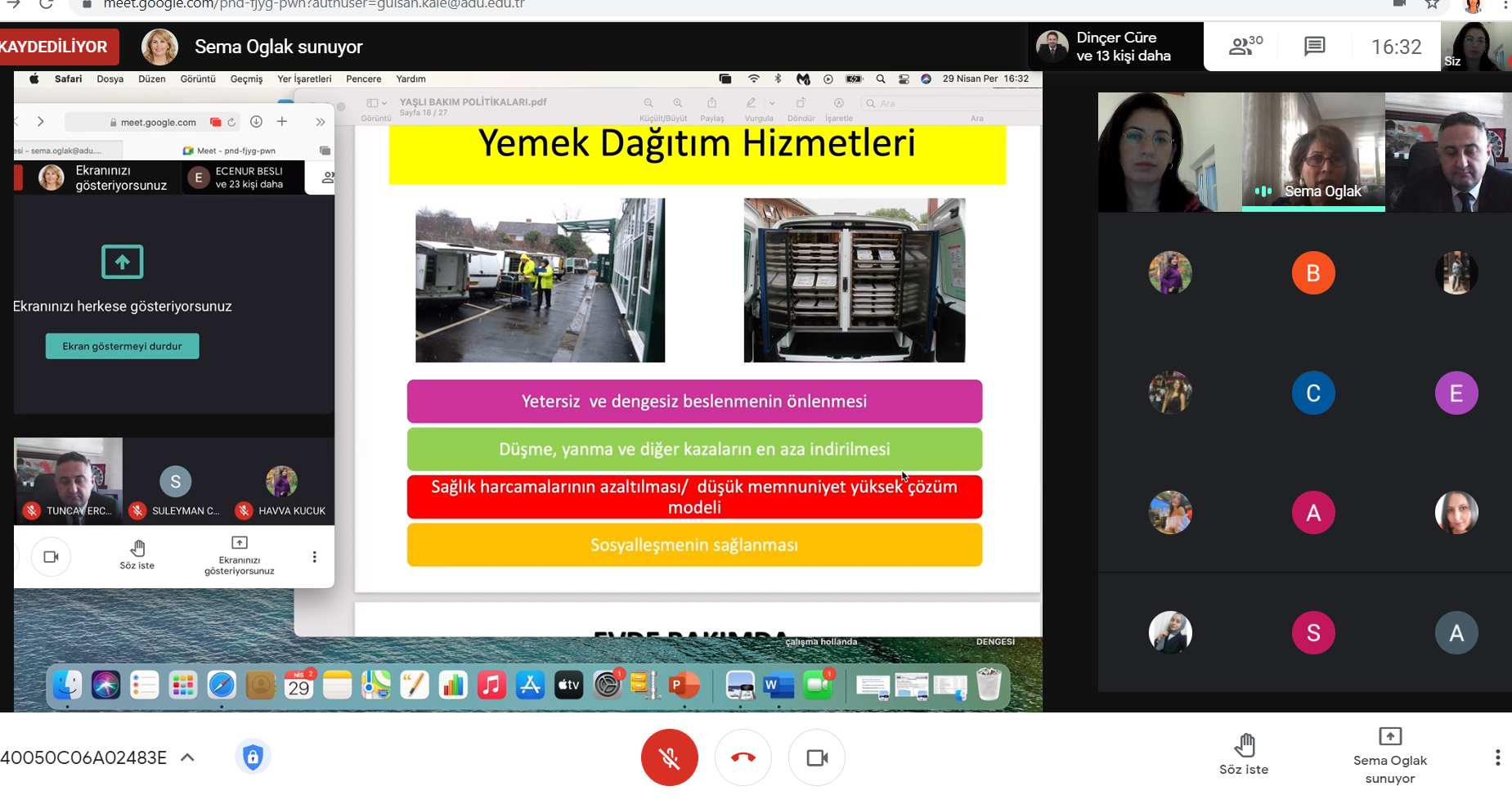Open the participants list icon
The width and height of the screenshot is (1512, 800).
1245,47
